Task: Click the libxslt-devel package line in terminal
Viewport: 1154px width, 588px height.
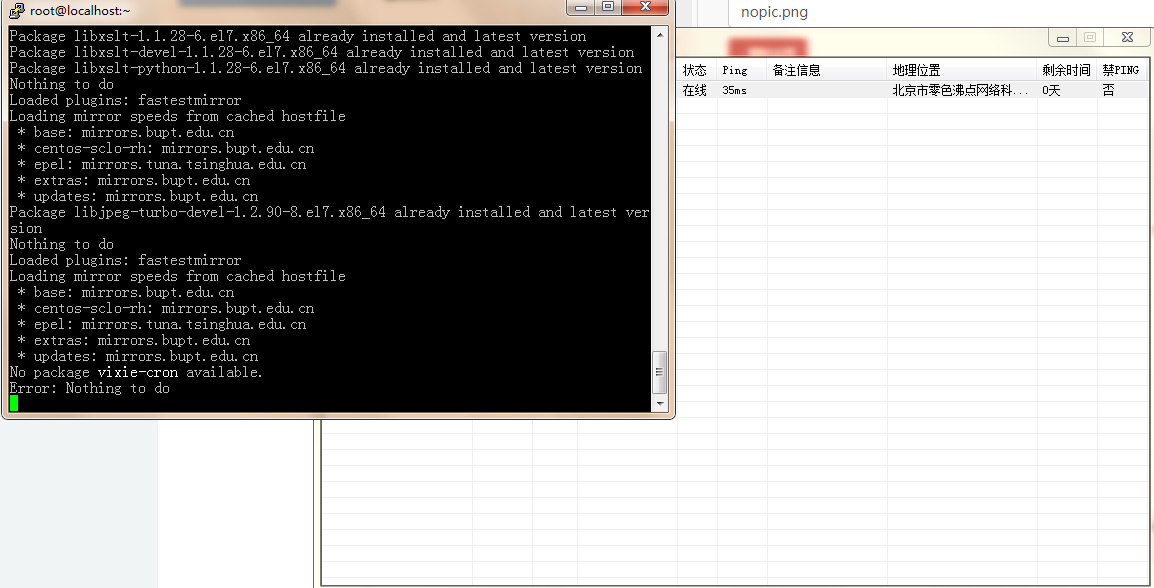Action: click(x=322, y=52)
